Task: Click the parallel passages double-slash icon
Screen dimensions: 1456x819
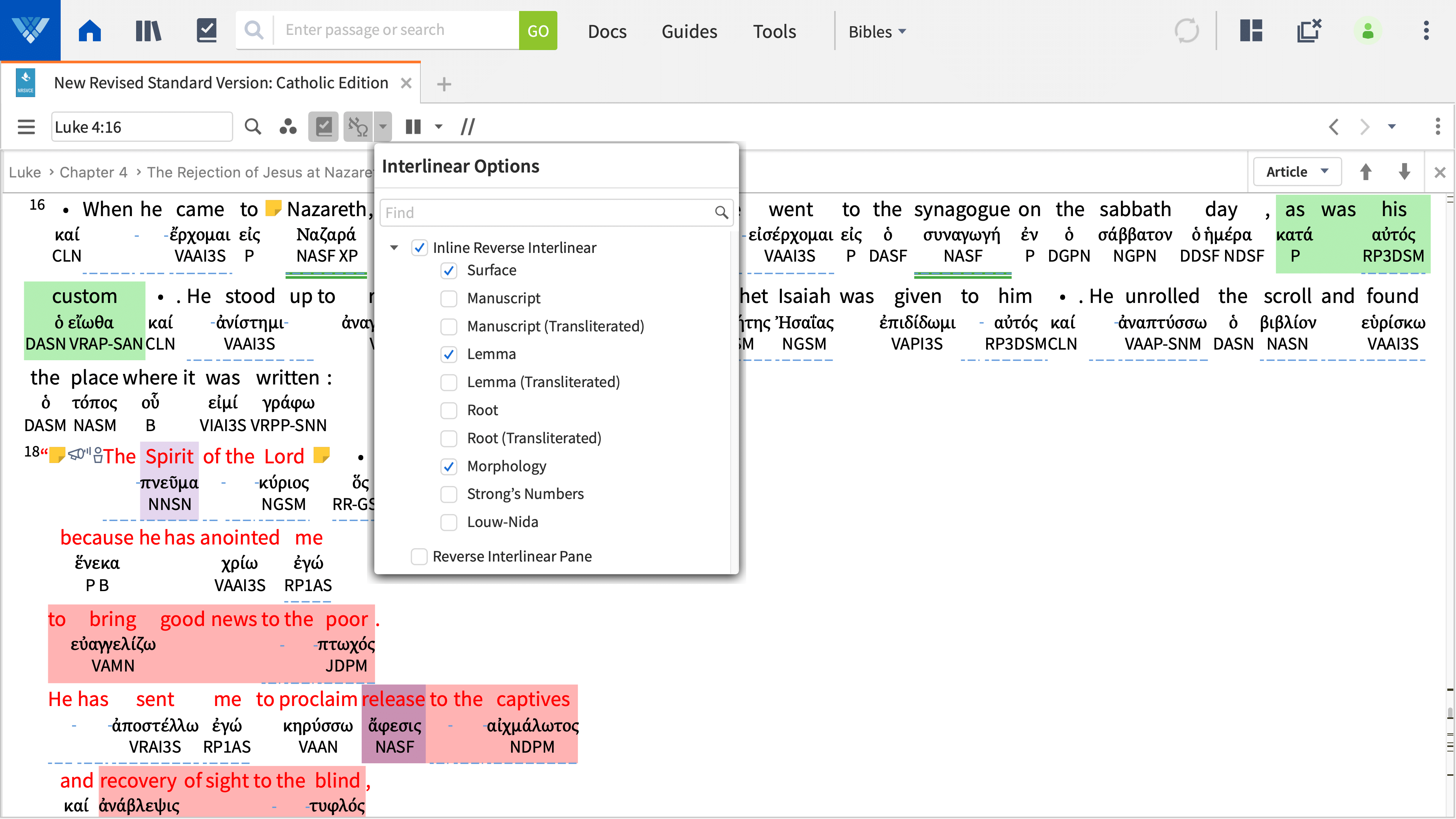Action: [x=468, y=127]
